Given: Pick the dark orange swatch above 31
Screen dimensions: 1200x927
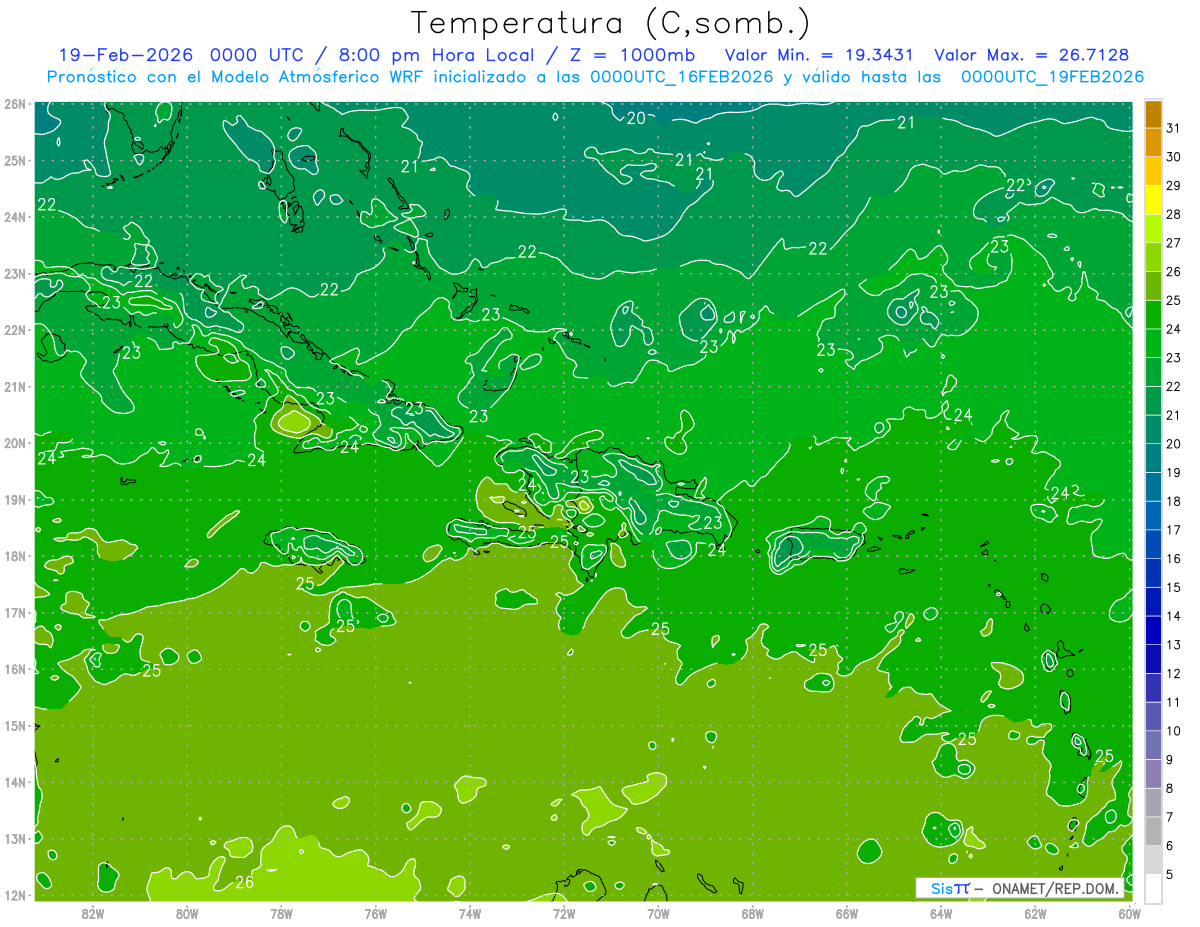Looking at the screenshot, I should (x=1153, y=114).
